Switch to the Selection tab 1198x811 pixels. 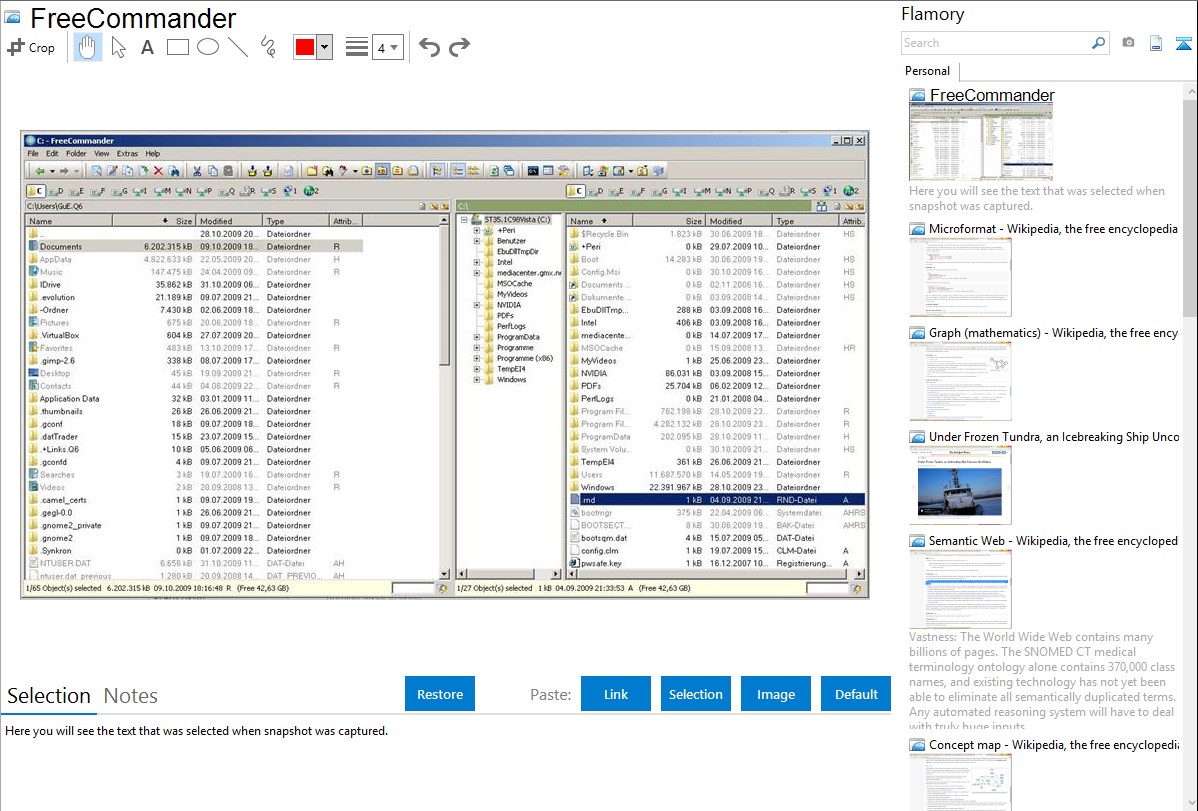click(48, 696)
